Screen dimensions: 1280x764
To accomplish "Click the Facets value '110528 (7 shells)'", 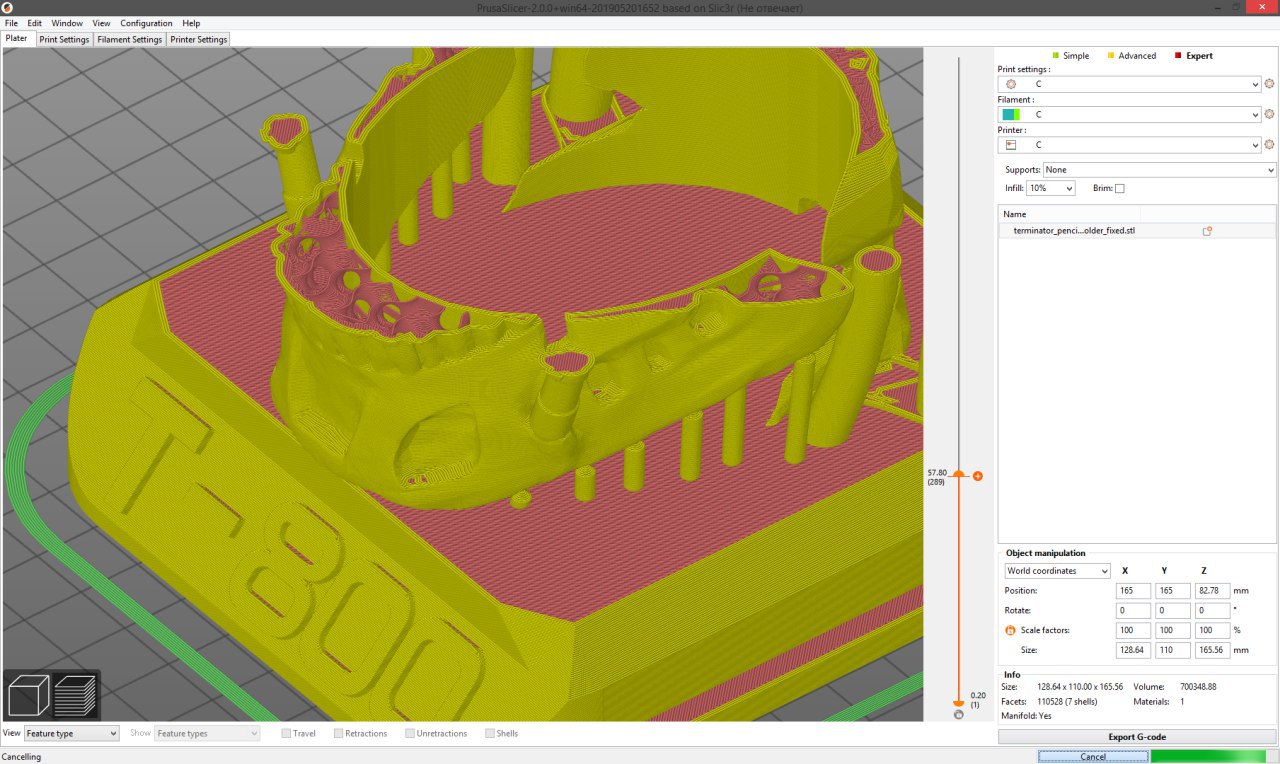I will pyautogui.click(x=1067, y=702).
